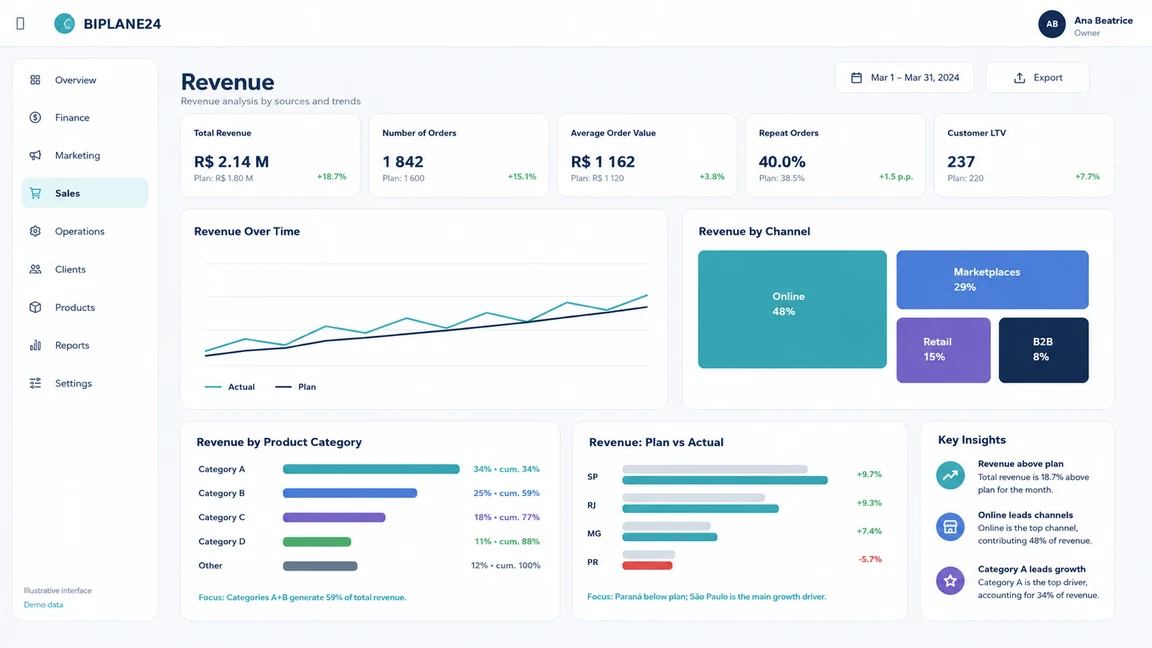
Task: Click "Focus: Categories A+B generate 59%" note
Action: coord(302,598)
